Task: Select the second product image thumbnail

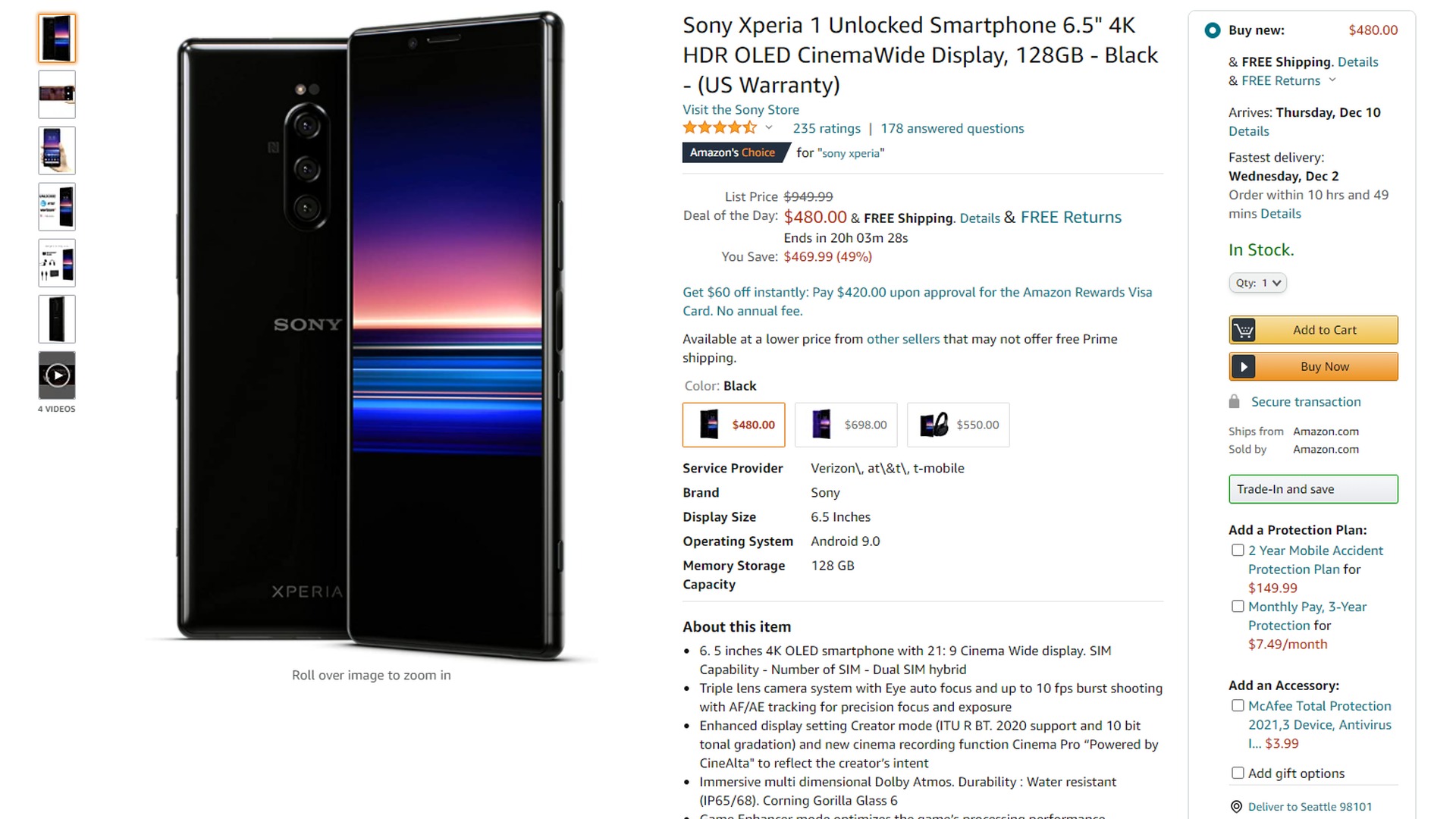Action: 57,94
